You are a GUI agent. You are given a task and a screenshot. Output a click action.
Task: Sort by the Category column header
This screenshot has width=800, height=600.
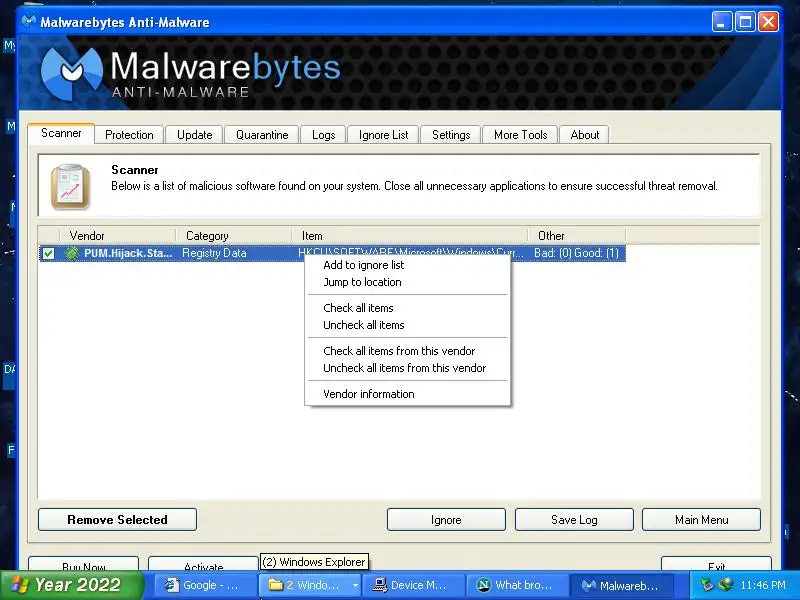click(x=234, y=236)
